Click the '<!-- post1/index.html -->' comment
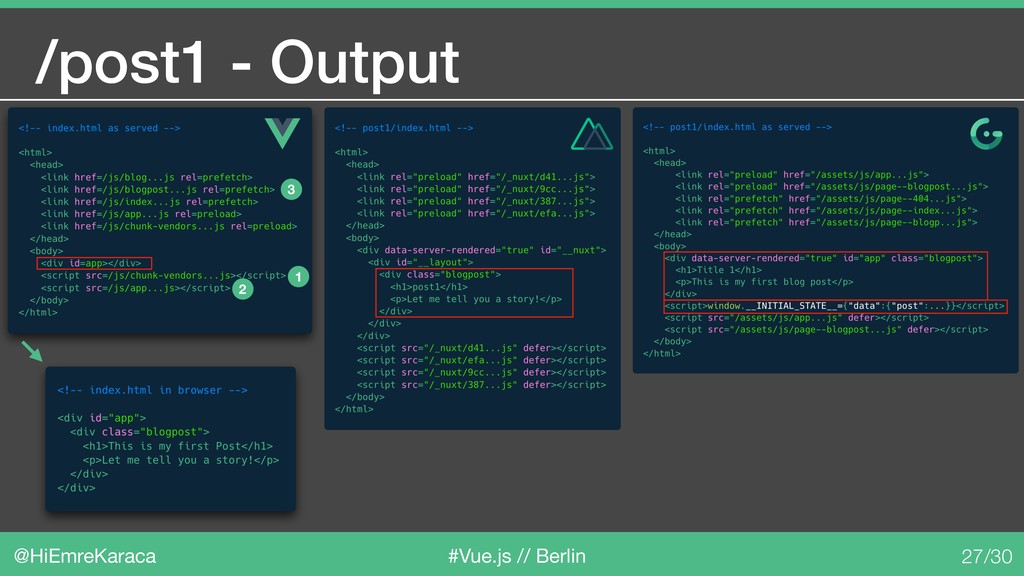 [x=404, y=128]
